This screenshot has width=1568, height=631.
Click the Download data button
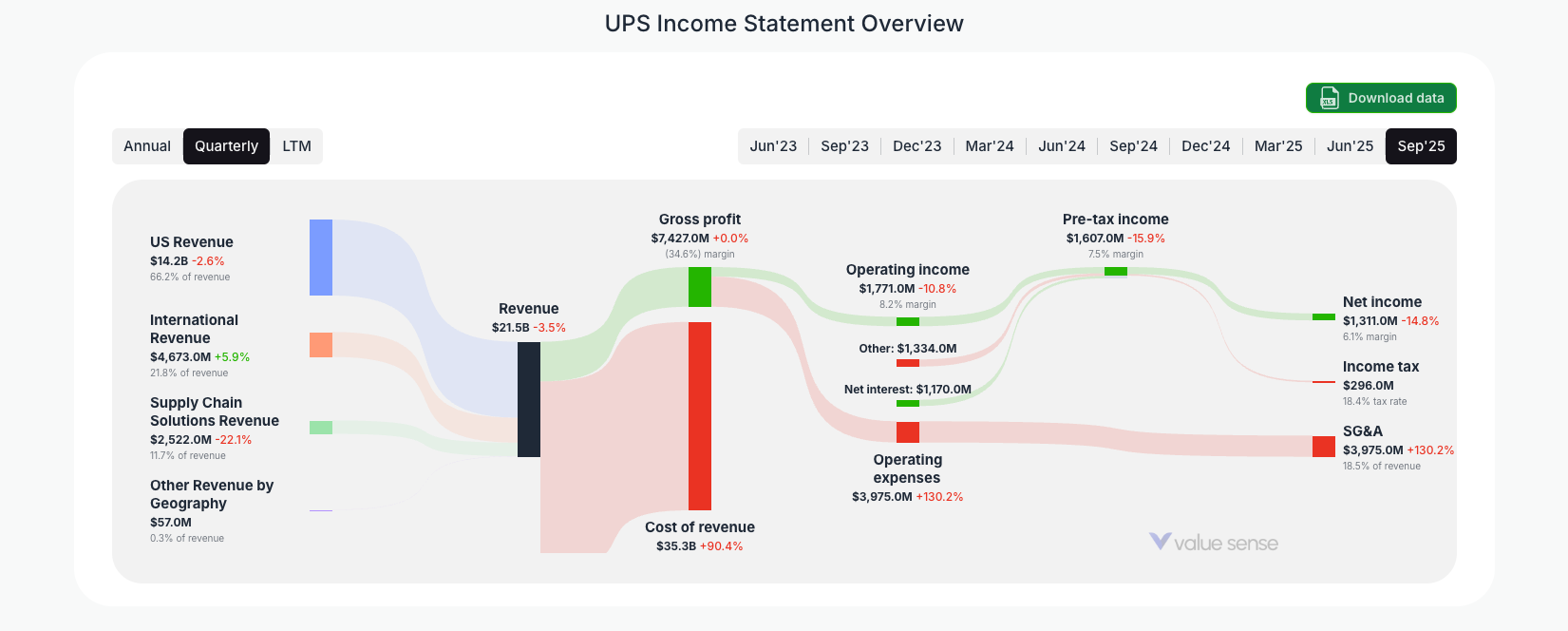1380,98
